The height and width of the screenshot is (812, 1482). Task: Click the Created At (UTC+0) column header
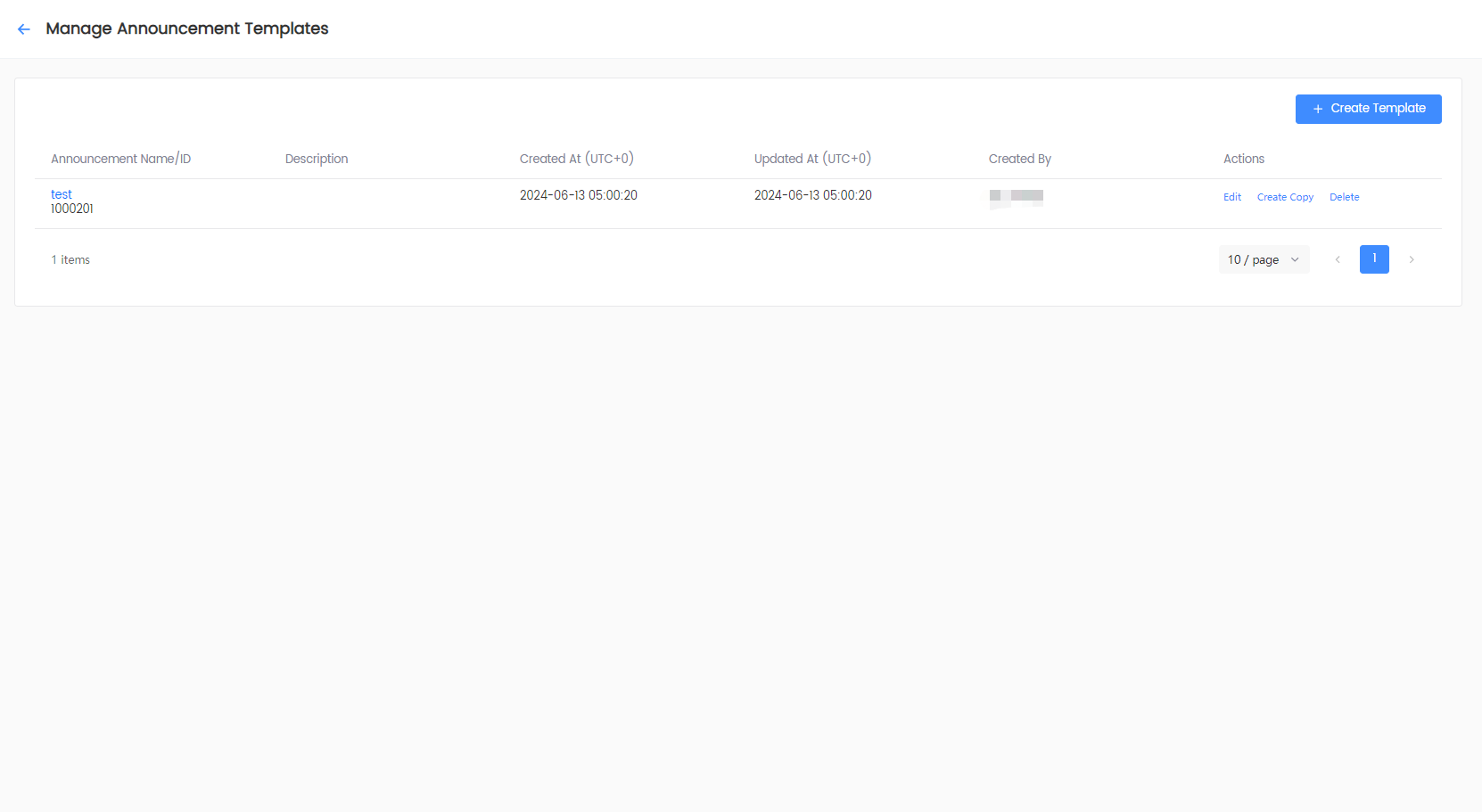click(576, 159)
